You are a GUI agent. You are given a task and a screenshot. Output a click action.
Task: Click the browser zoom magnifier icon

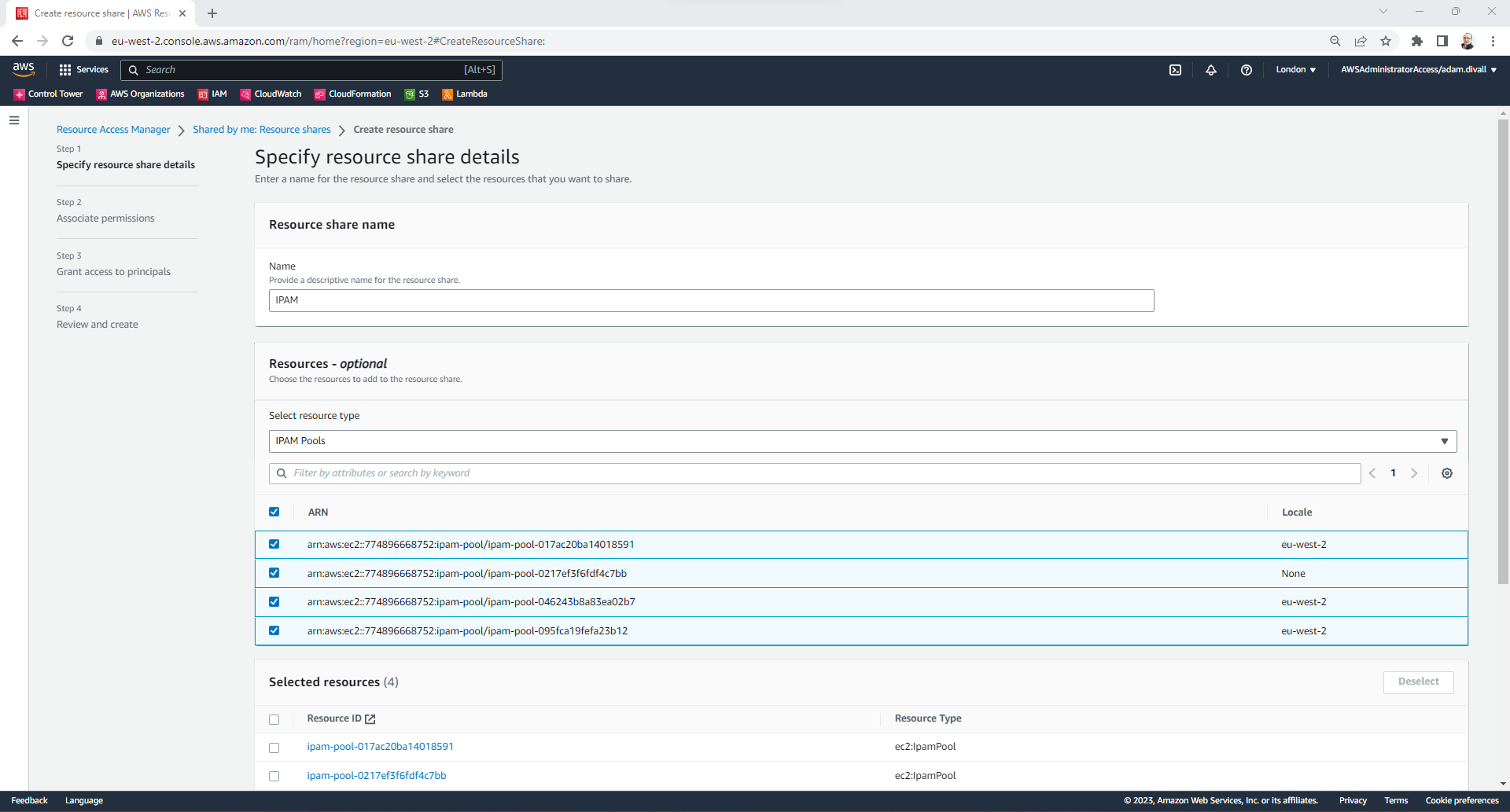click(x=1335, y=41)
